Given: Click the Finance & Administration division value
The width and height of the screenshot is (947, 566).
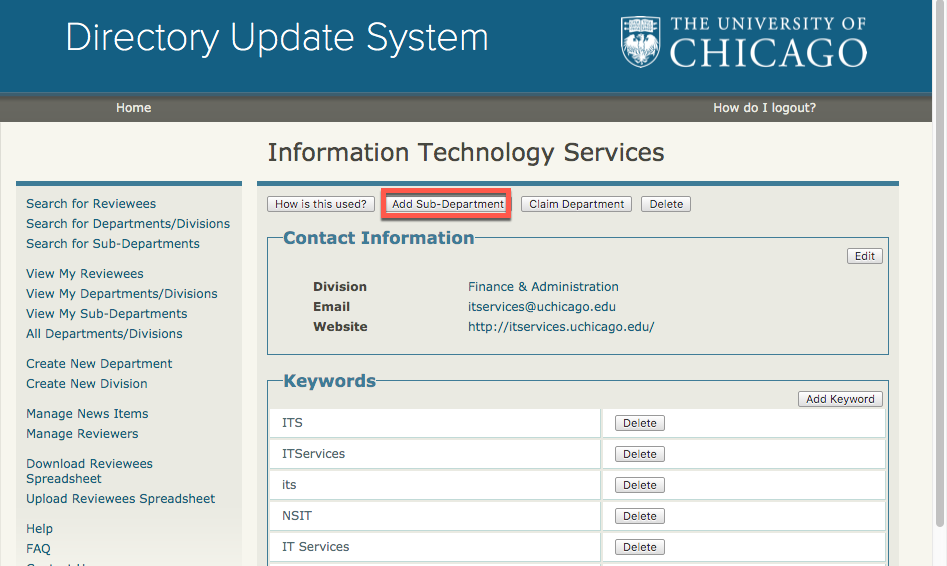Looking at the screenshot, I should click(543, 287).
